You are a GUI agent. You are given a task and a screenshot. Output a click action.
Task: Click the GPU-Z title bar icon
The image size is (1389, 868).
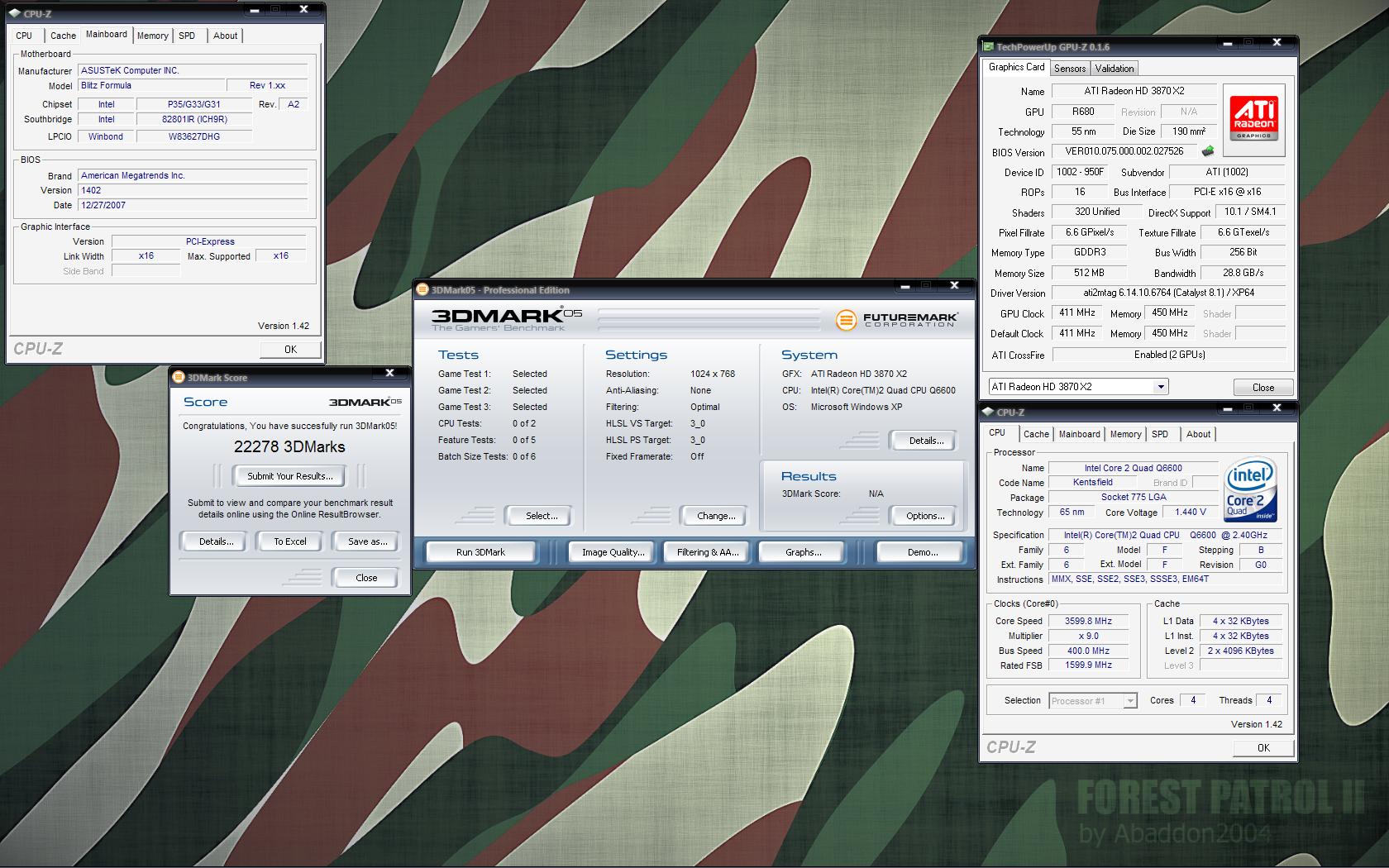(988, 47)
